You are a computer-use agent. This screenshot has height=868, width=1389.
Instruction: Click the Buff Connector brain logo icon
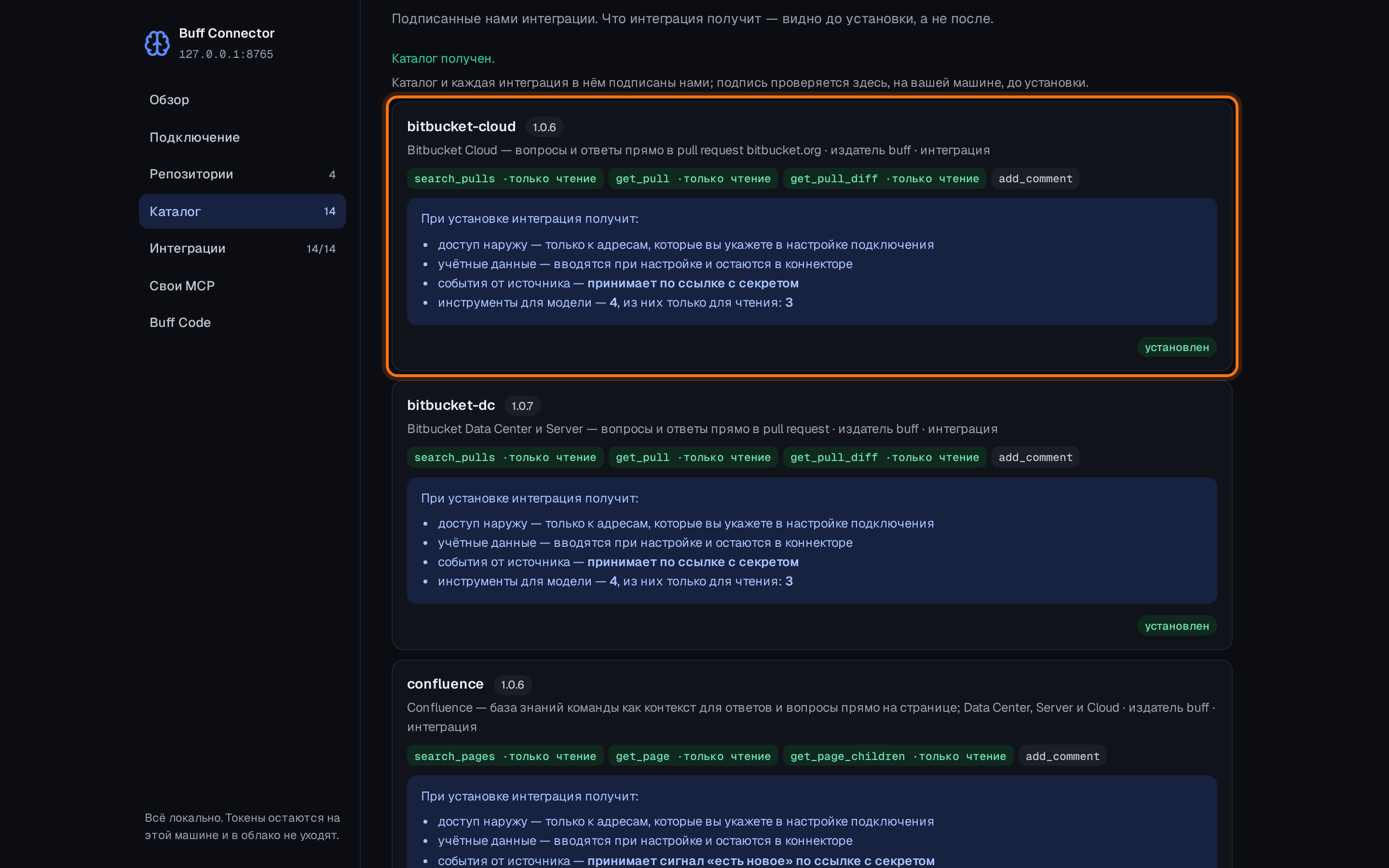(x=157, y=43)
